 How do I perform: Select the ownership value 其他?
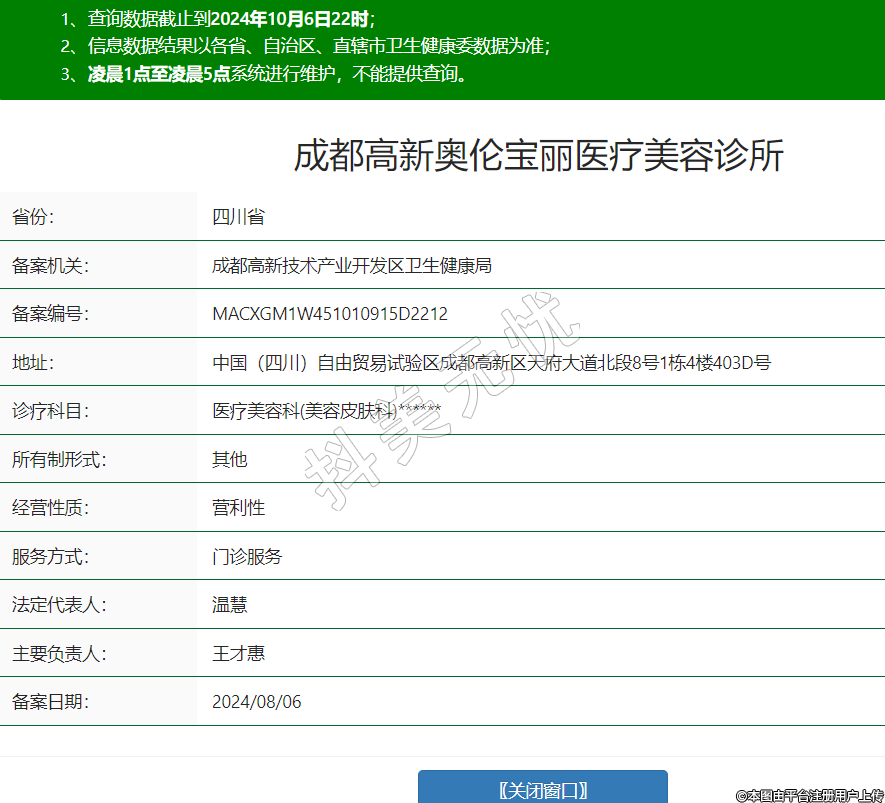coord(229,460)
